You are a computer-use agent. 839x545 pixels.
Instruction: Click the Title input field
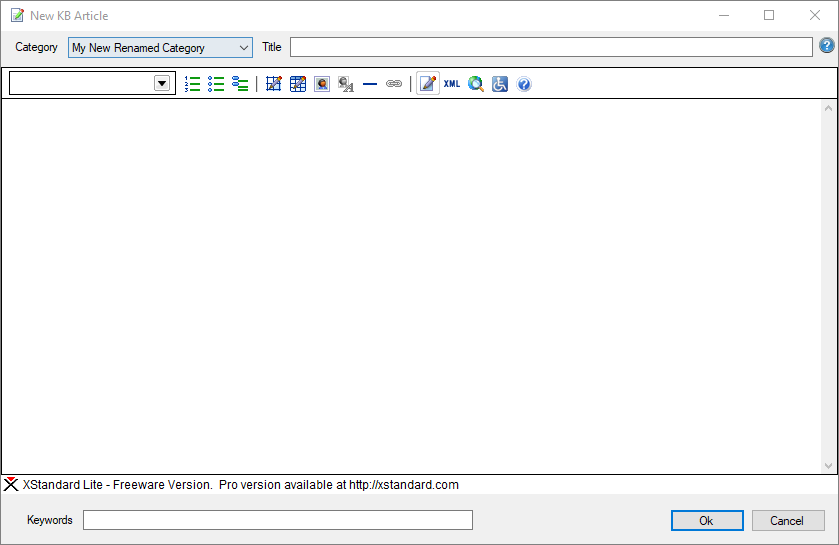point(551,47)
